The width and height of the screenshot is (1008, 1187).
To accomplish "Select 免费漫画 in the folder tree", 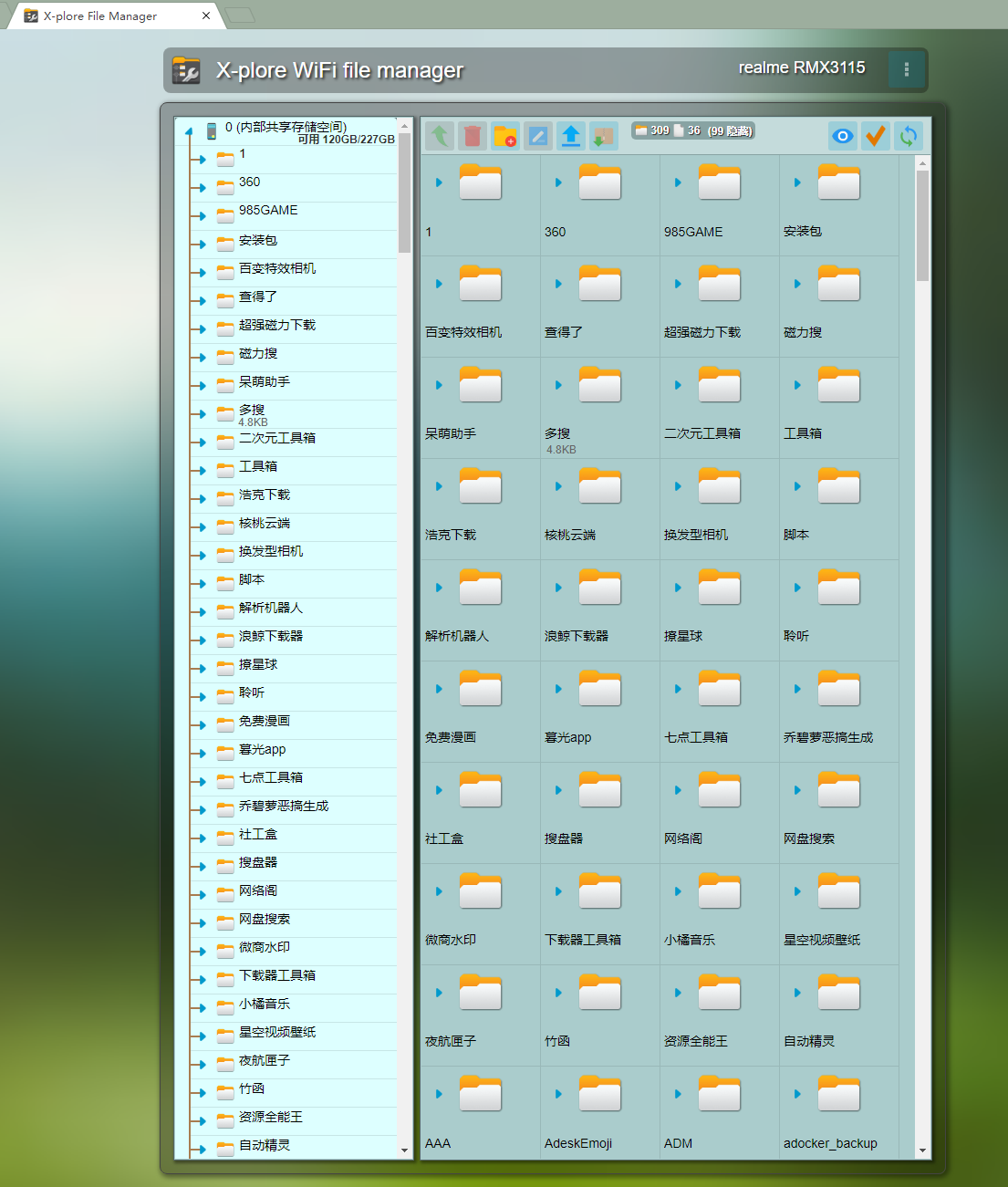I will coord(265,721).
